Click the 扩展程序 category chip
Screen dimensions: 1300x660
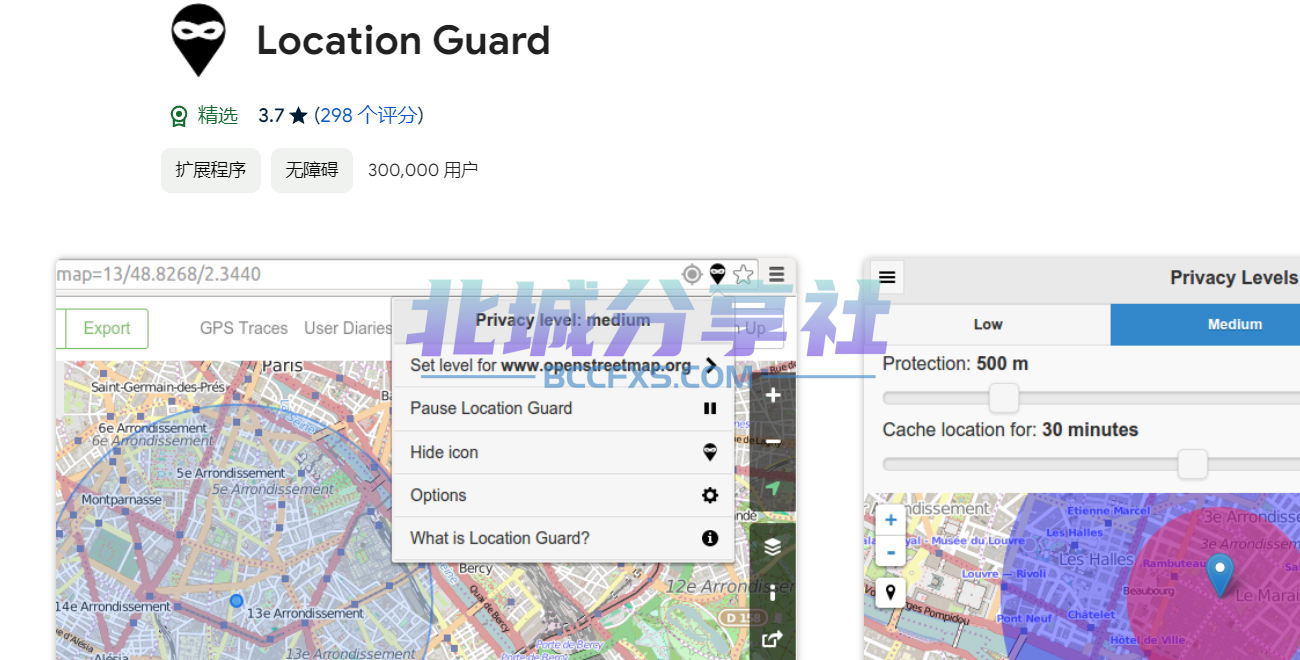pyautogui.click(x=211, y=170)
